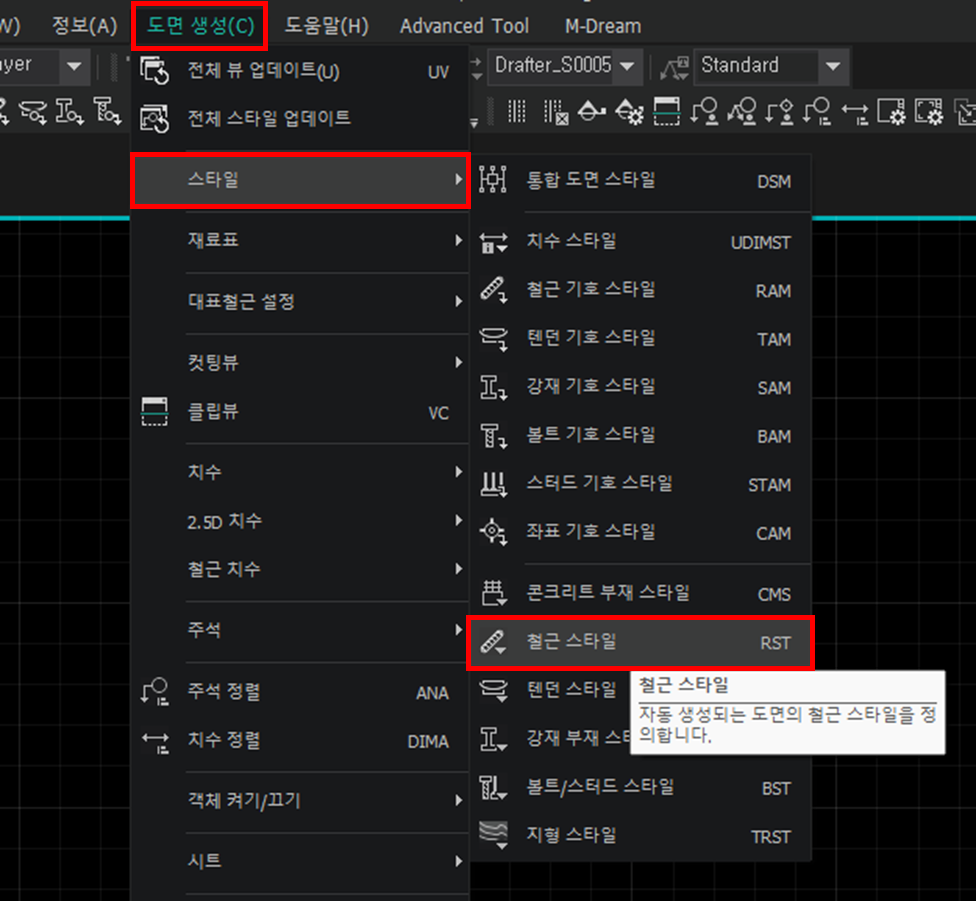Expand the 재료표 submenu
Viewport: 976px width, 901px height.
coord(300,241)
